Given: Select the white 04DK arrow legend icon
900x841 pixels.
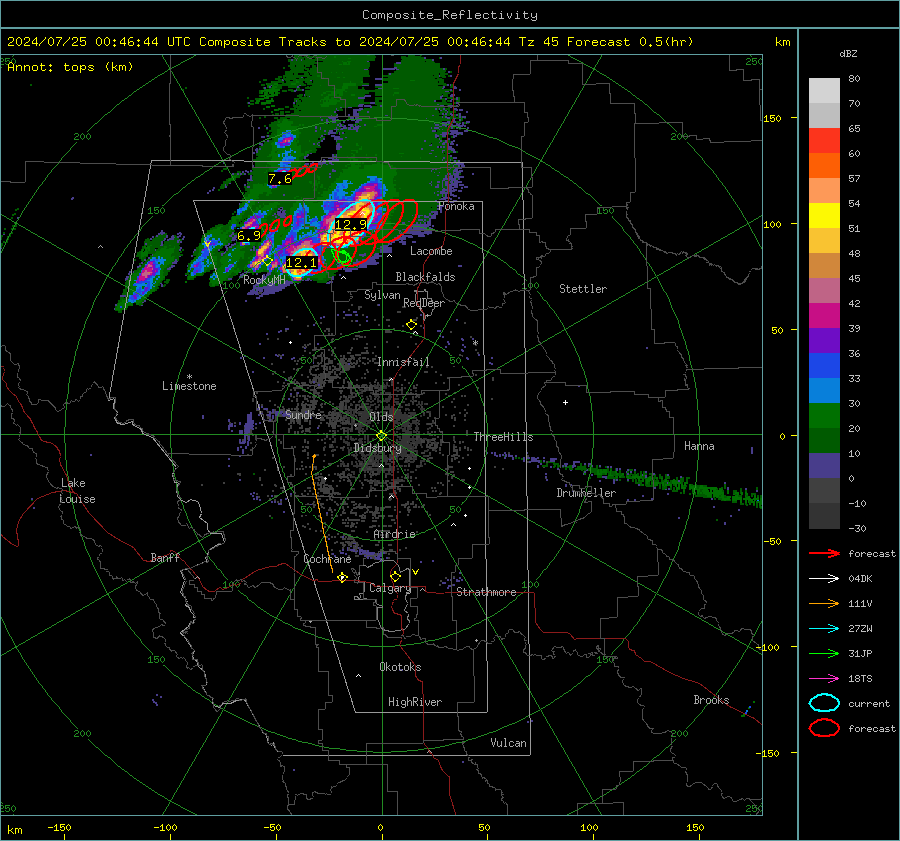Looking at the screenshot, I should (824, 579).
